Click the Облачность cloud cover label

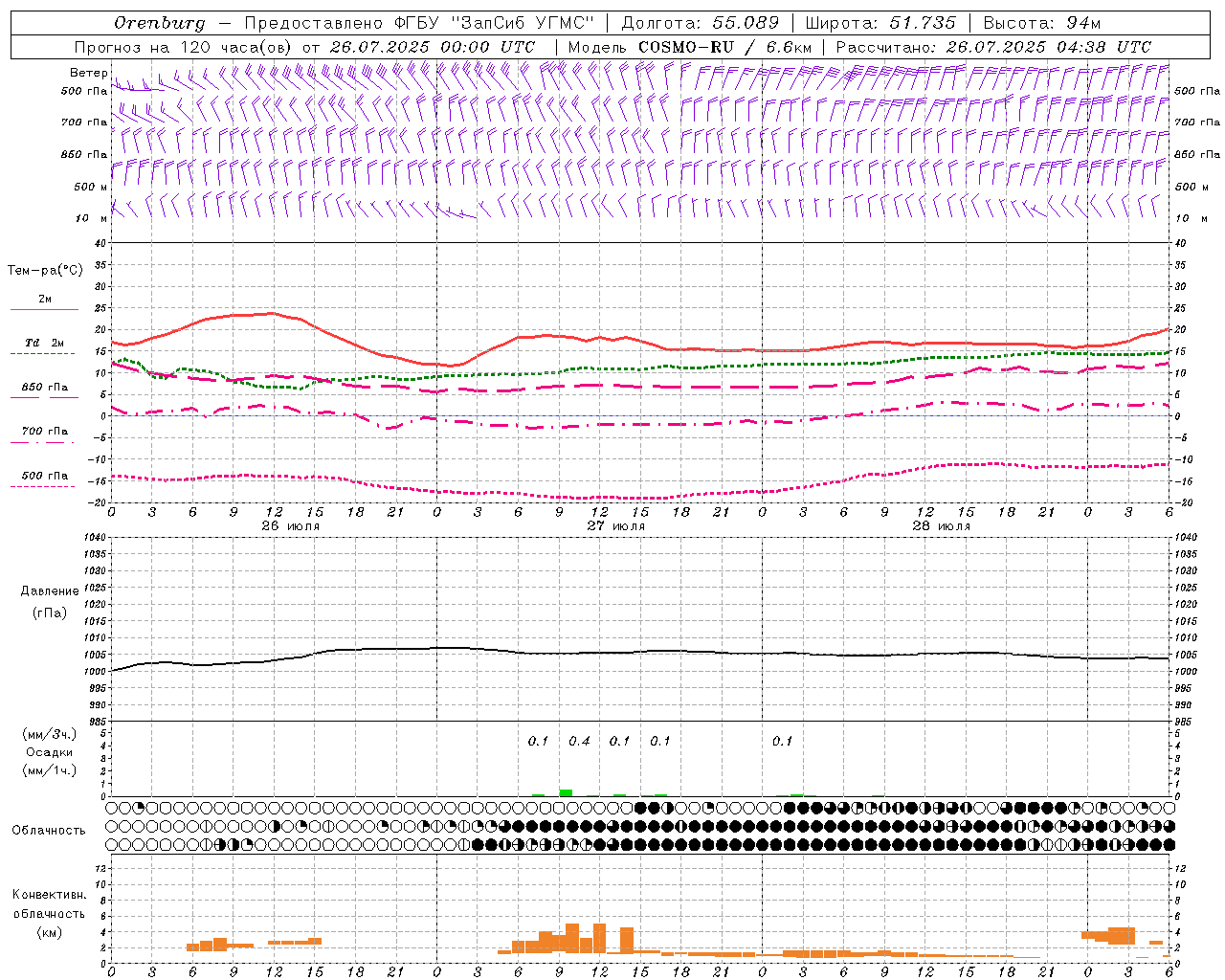point(49,831)
